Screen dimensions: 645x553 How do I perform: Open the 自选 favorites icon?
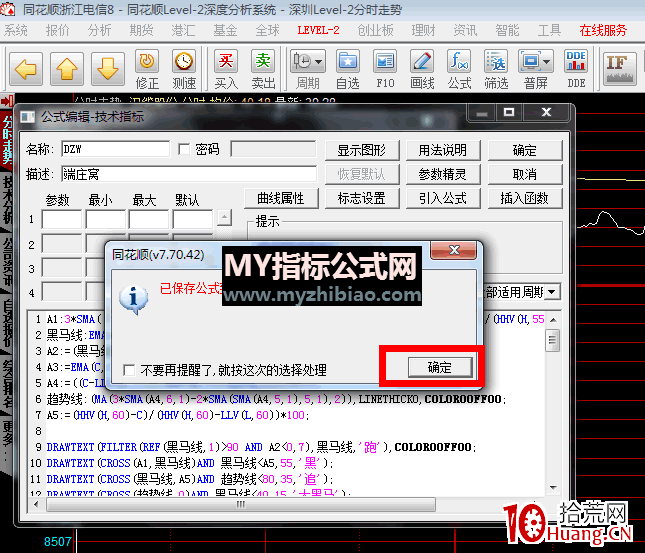click(x=348, y=62)
